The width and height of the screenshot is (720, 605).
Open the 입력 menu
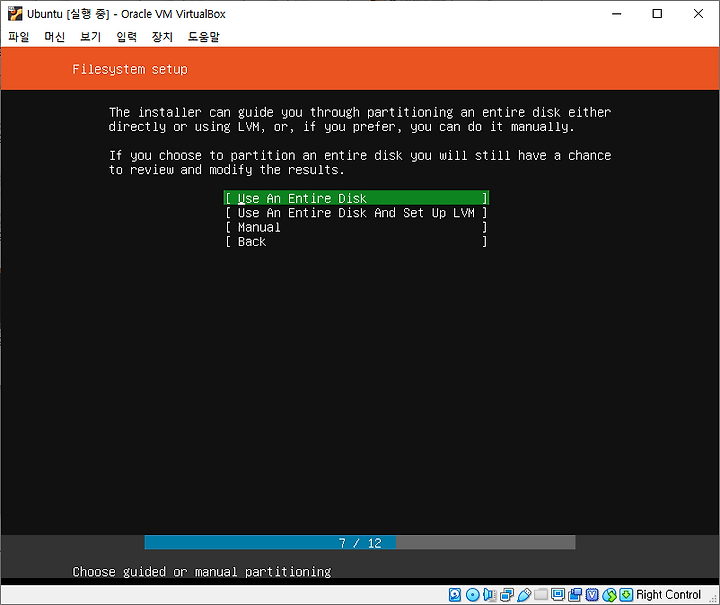tap(126, 37)
